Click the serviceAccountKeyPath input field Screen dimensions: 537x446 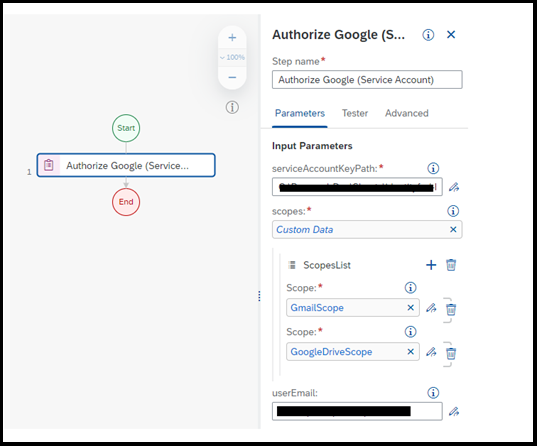tap(357, 187)
